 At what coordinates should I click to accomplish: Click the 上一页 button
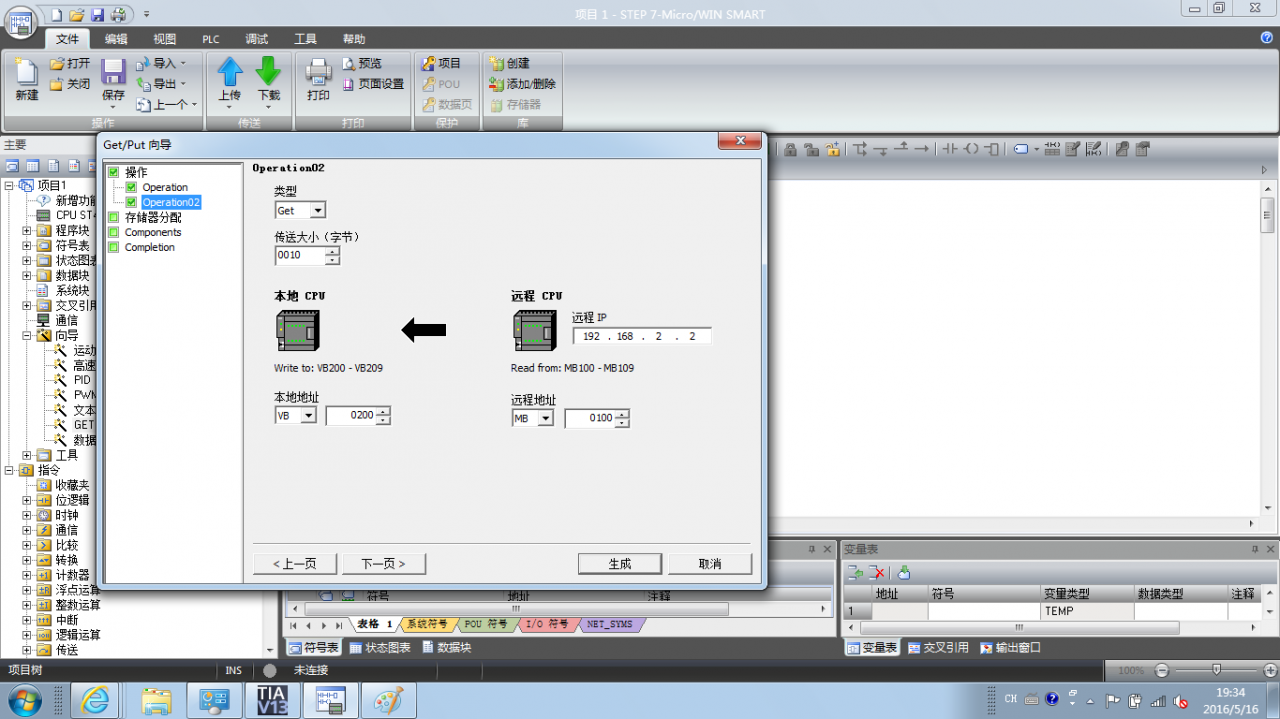click(x=295, y=564)
